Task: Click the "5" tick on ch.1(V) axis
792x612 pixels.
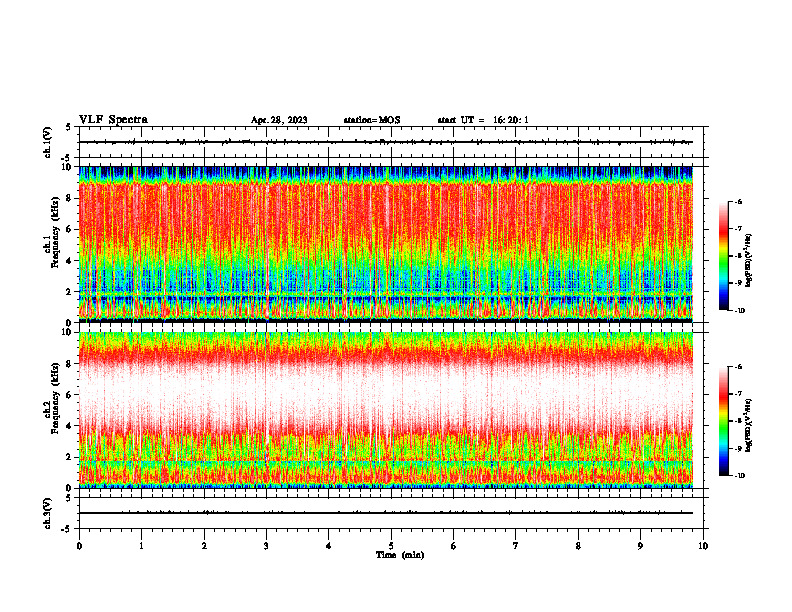Action: 69,127
